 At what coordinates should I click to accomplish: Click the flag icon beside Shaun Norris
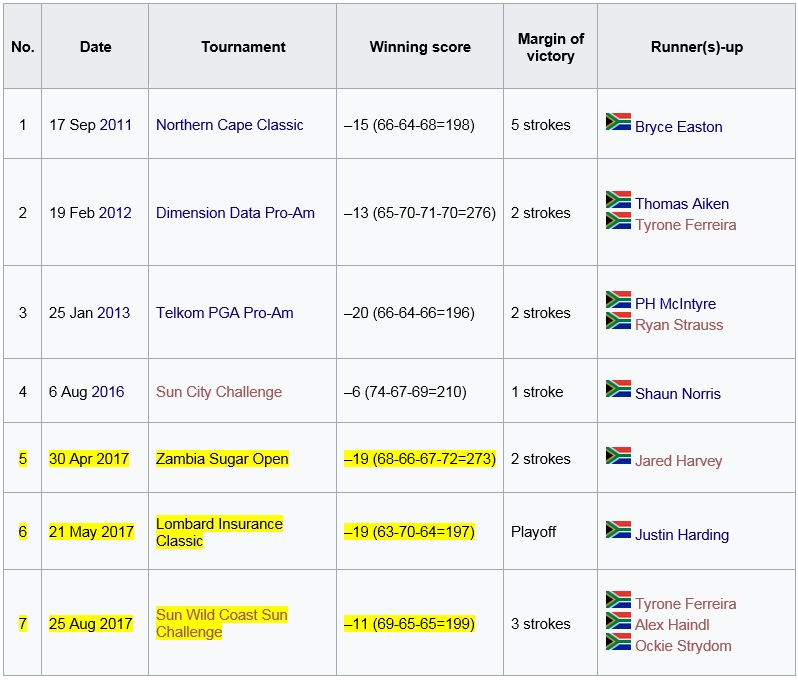618,388
